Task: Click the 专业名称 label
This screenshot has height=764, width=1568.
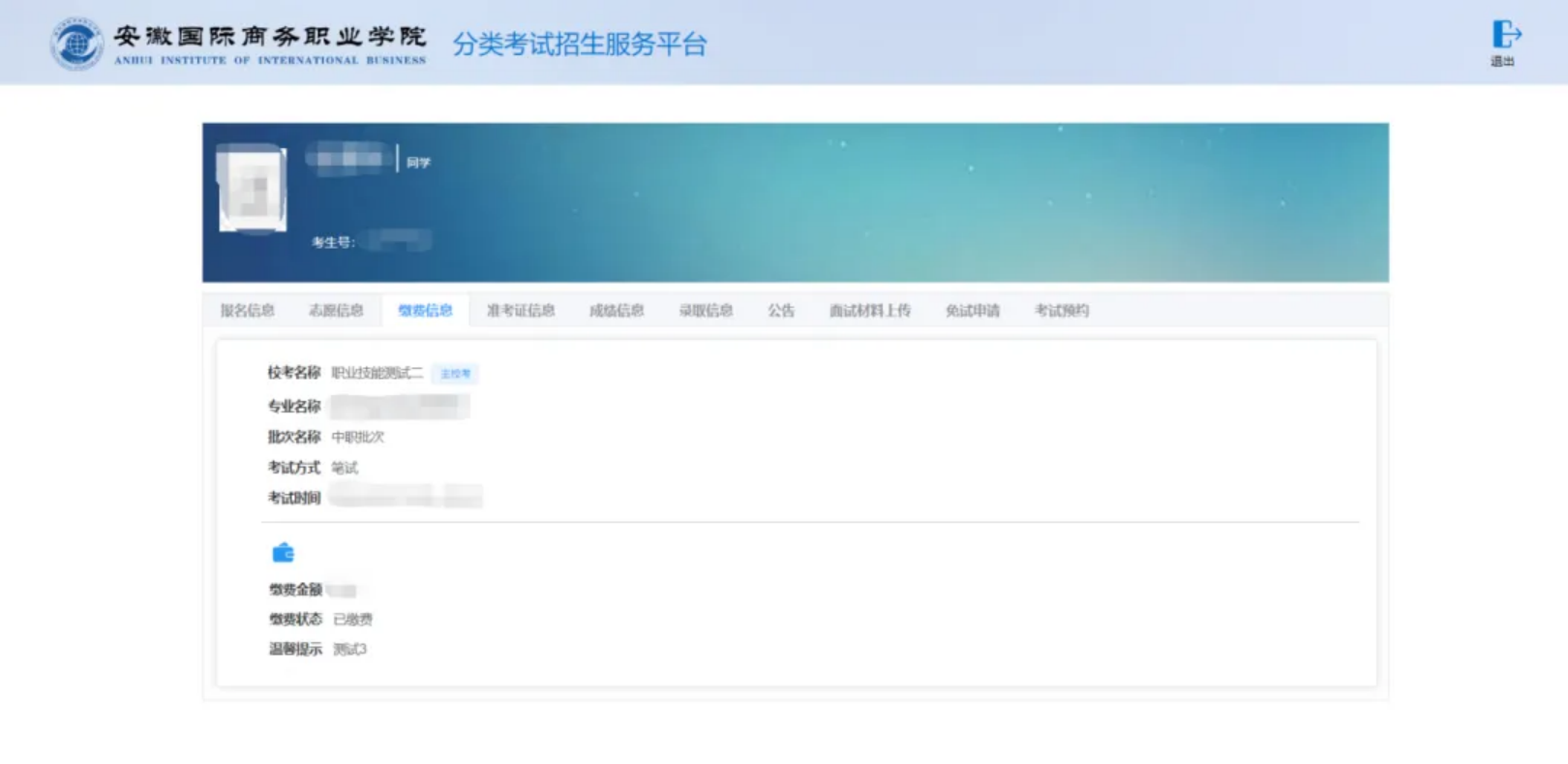Action: tap(294, 407)
